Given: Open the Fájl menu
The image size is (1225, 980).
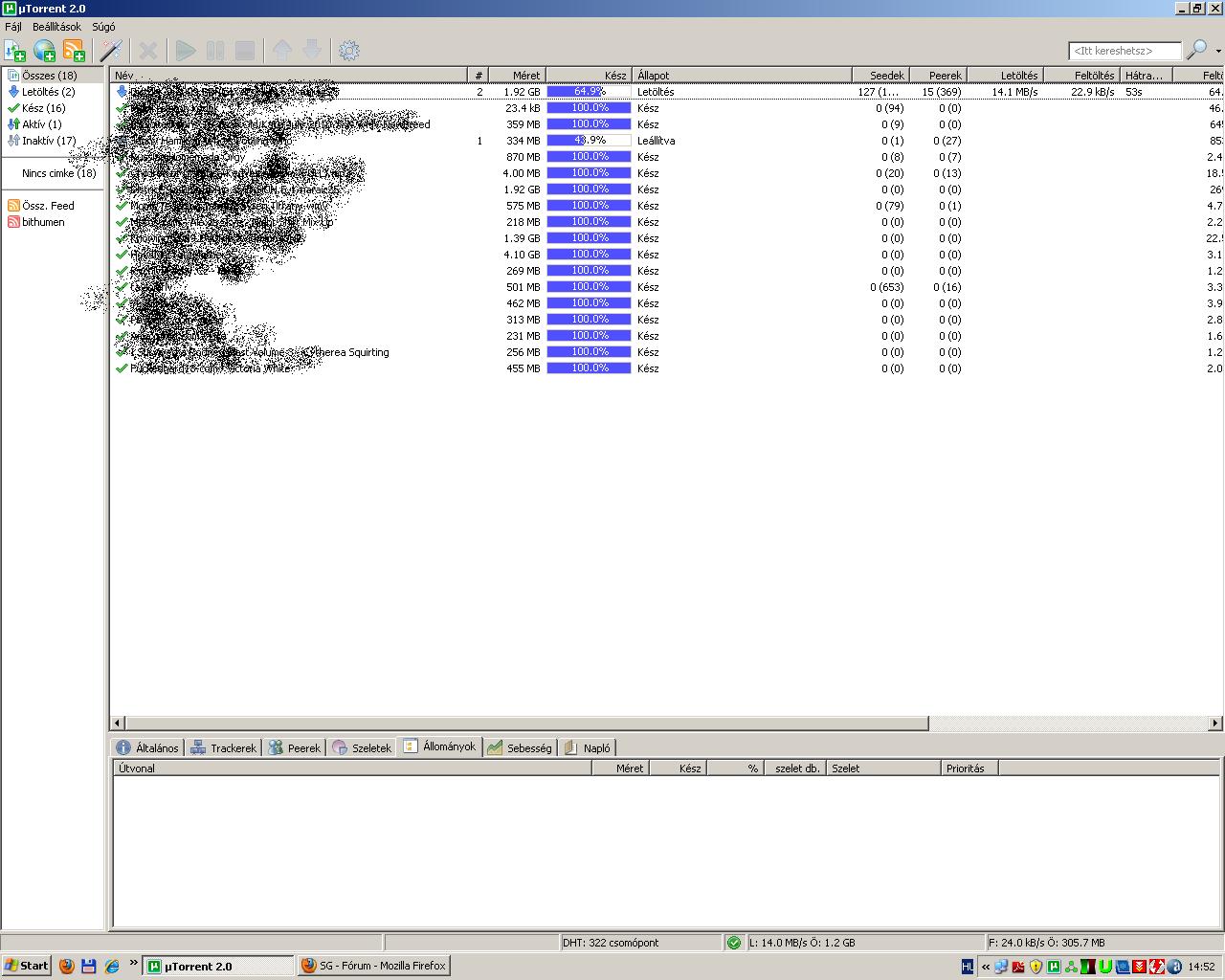Looking at the screenshot, I should coord(13,27).
